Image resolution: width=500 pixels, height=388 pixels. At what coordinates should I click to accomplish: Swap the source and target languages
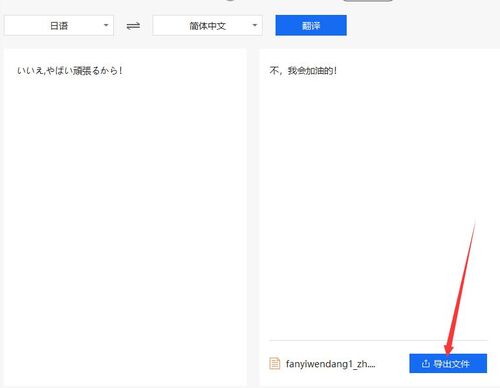[133, 26]
